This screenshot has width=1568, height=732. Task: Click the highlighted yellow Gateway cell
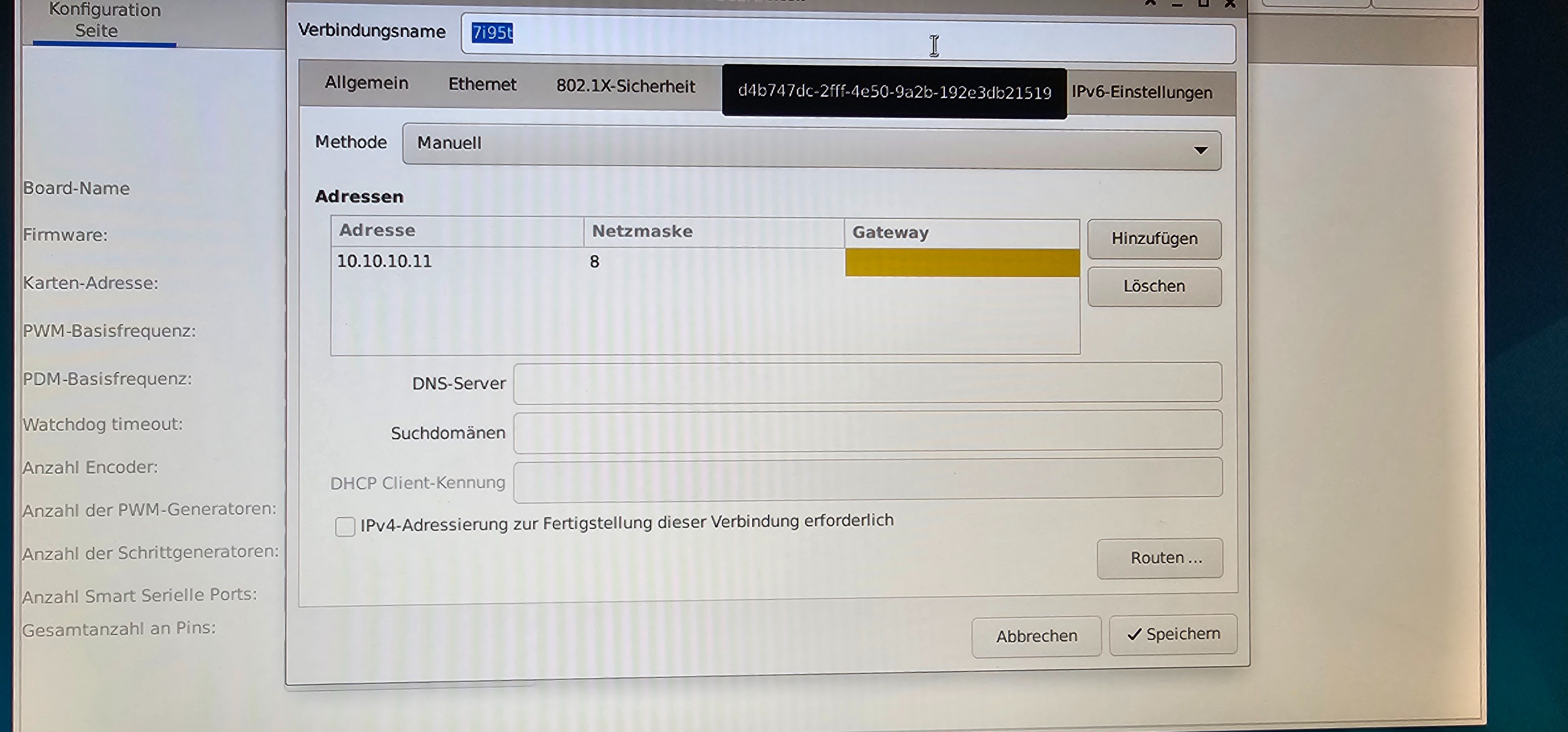[962, 263]
